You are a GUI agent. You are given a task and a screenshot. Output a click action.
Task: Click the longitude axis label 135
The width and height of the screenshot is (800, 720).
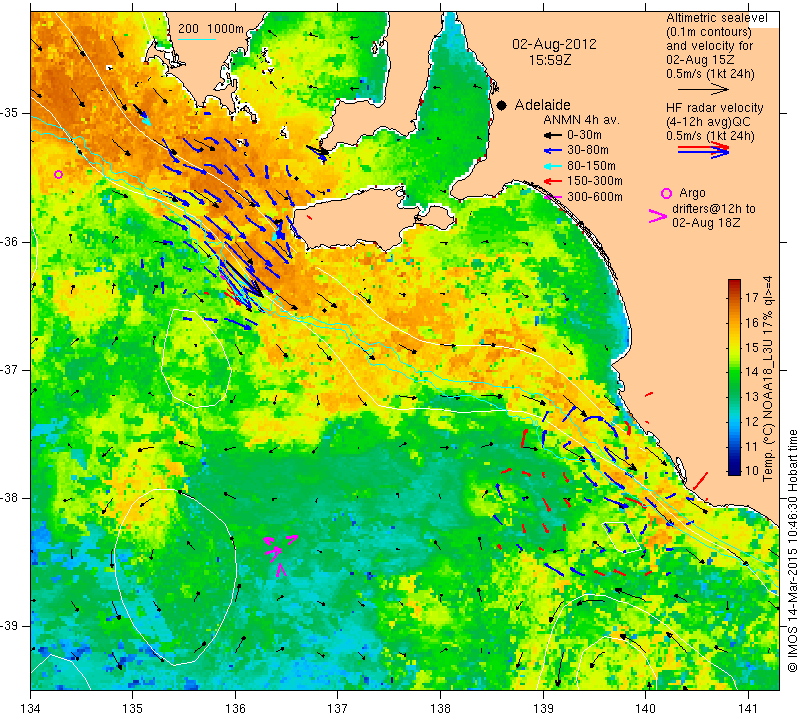pos(133,709)
